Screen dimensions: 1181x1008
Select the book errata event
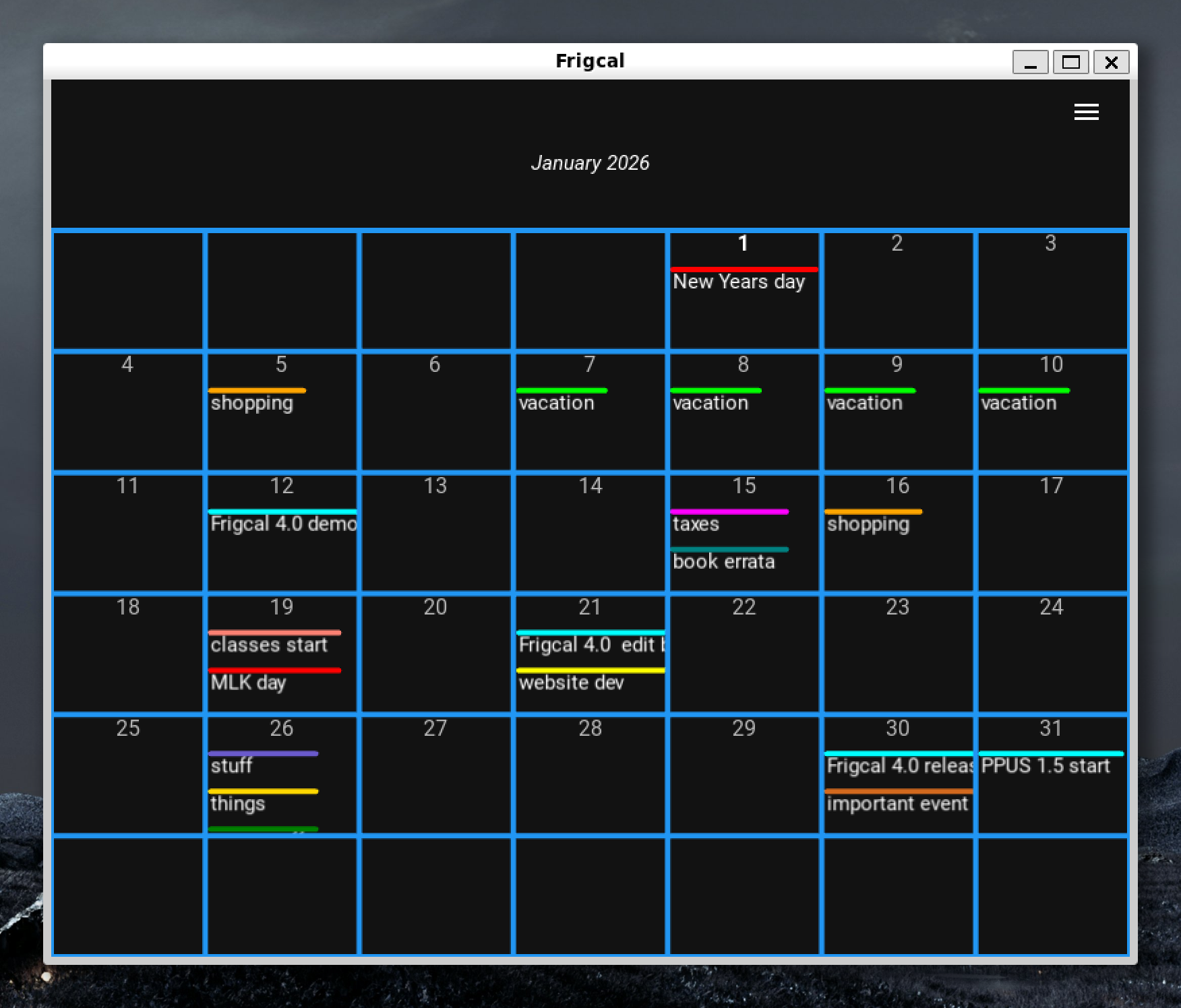(x=724, y=562)
